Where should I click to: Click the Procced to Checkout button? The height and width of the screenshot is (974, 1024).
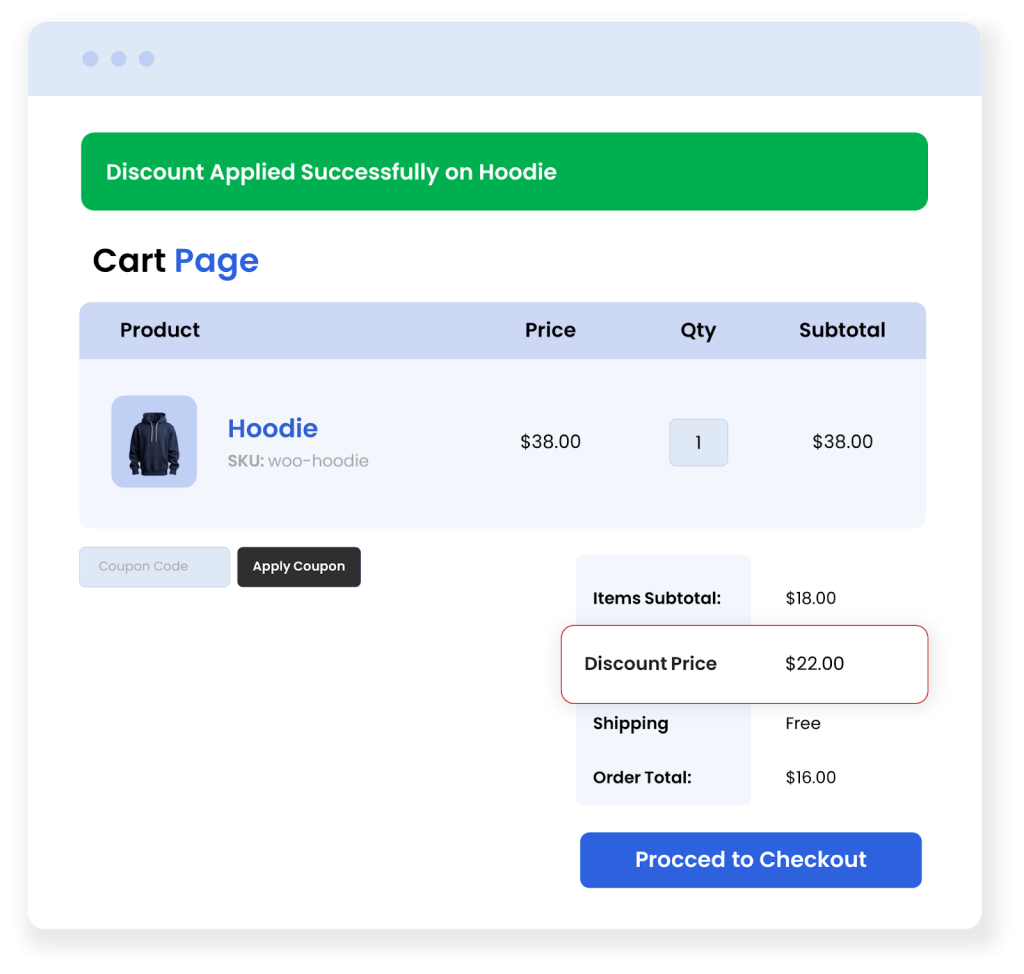pos(750,860)
